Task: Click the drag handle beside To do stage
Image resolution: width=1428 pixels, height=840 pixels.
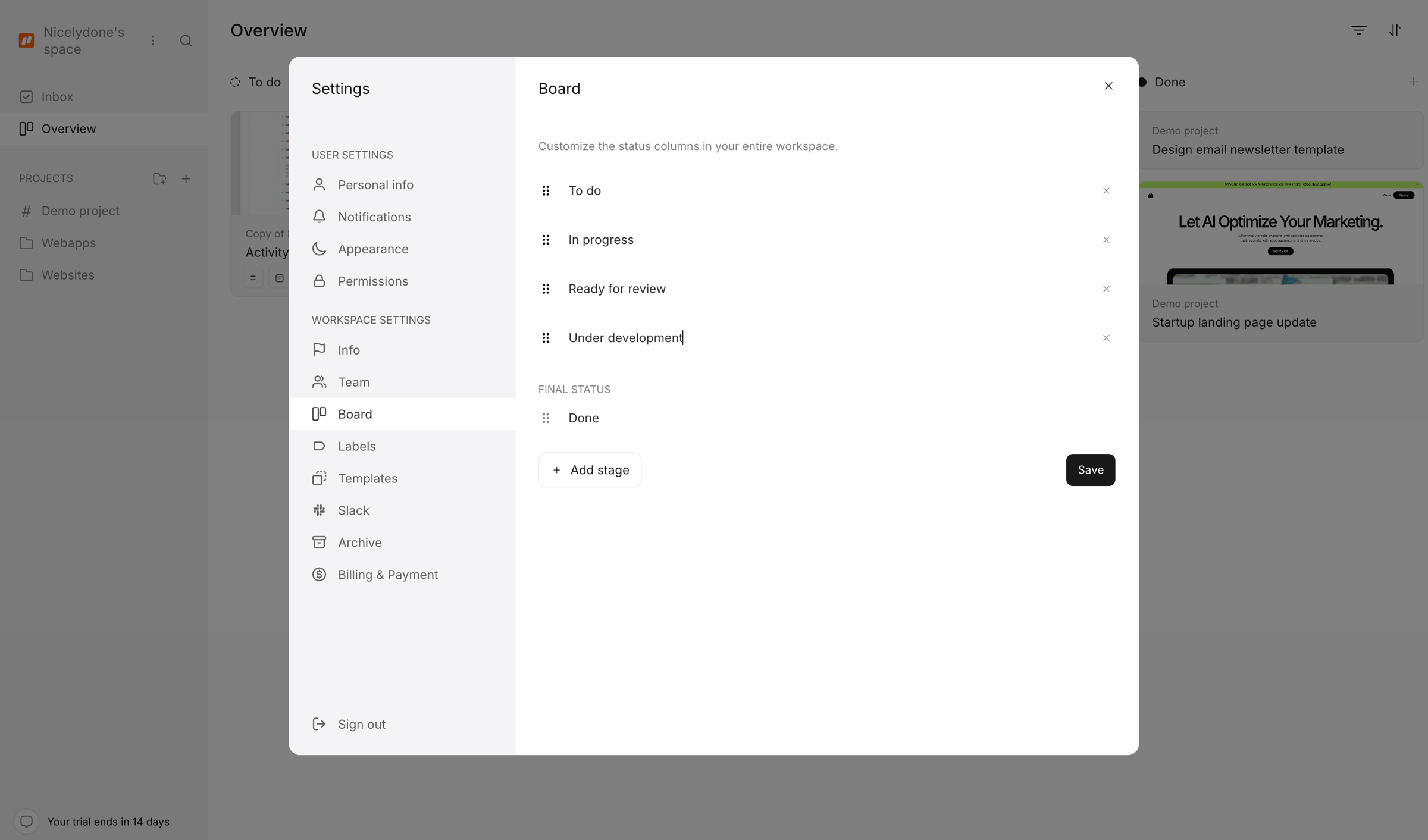Action: click(546, 190)
